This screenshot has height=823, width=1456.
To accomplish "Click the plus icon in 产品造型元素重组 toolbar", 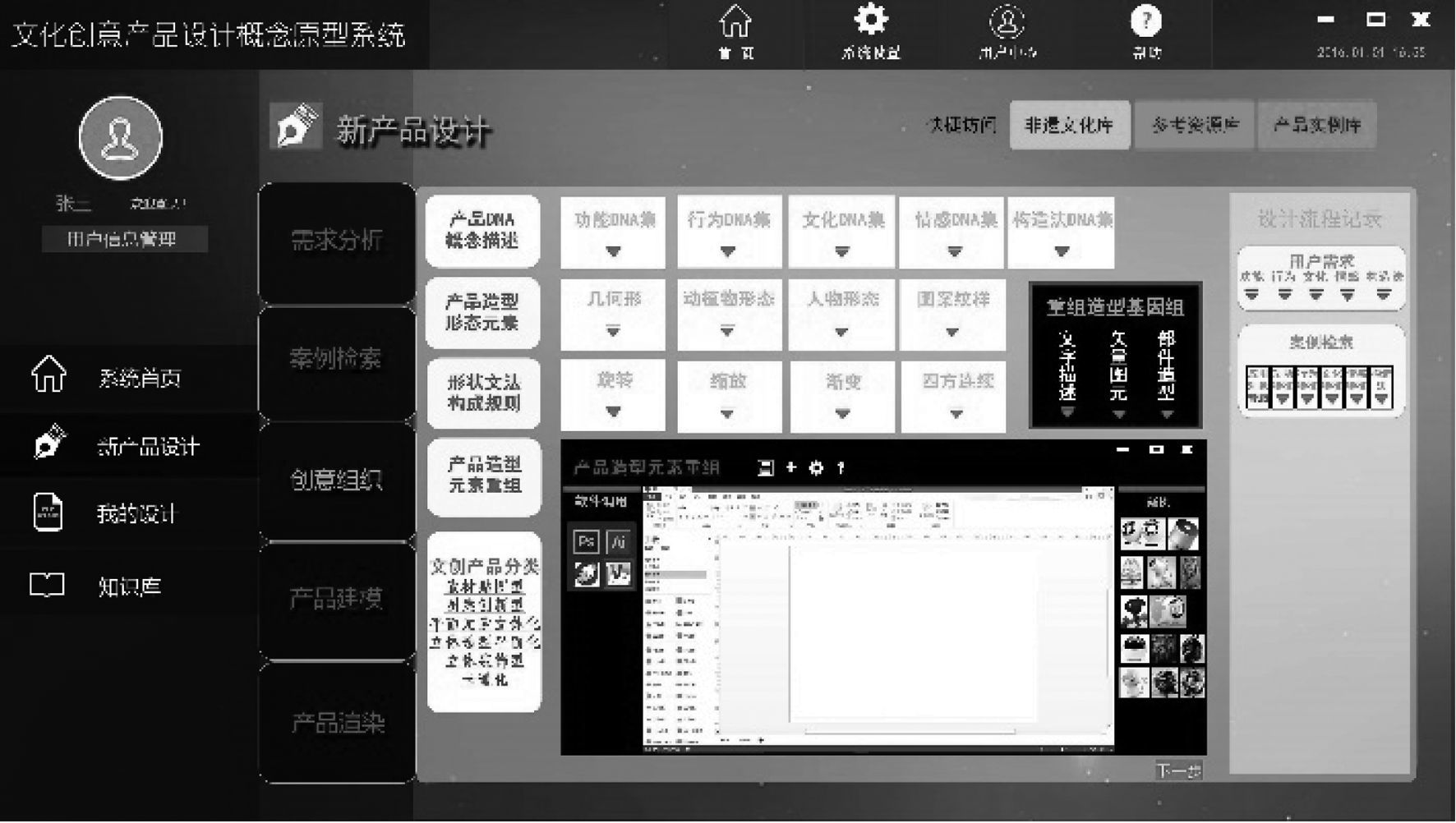I will 791,467.
